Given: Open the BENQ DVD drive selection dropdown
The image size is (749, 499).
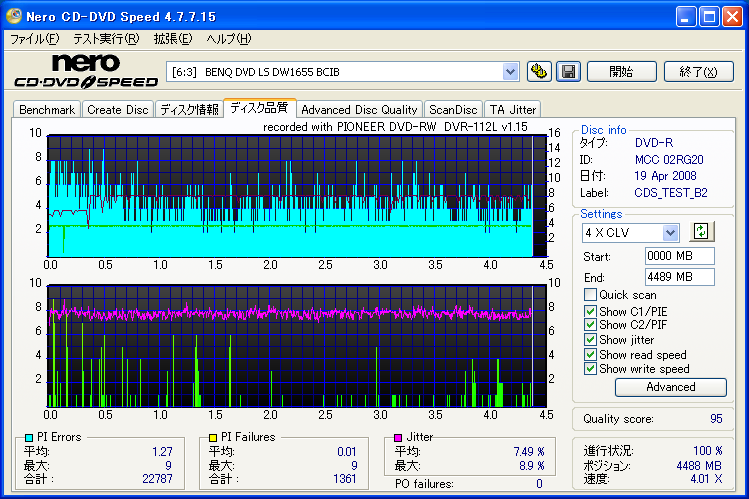Looking at the screenshot, I should (x=510, y=71).
